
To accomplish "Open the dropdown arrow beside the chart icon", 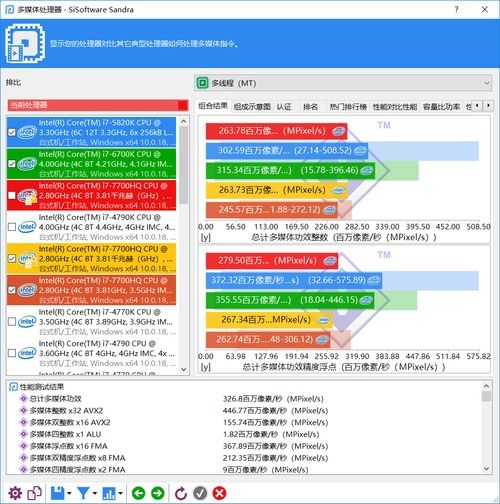I will (120, 493).
